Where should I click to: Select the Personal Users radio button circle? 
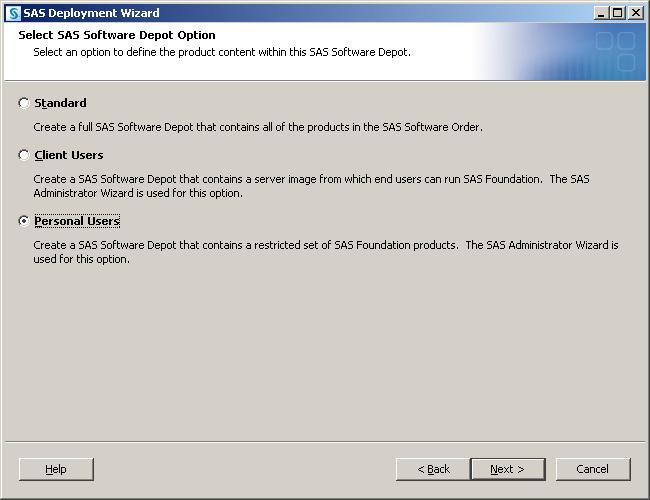24,221
